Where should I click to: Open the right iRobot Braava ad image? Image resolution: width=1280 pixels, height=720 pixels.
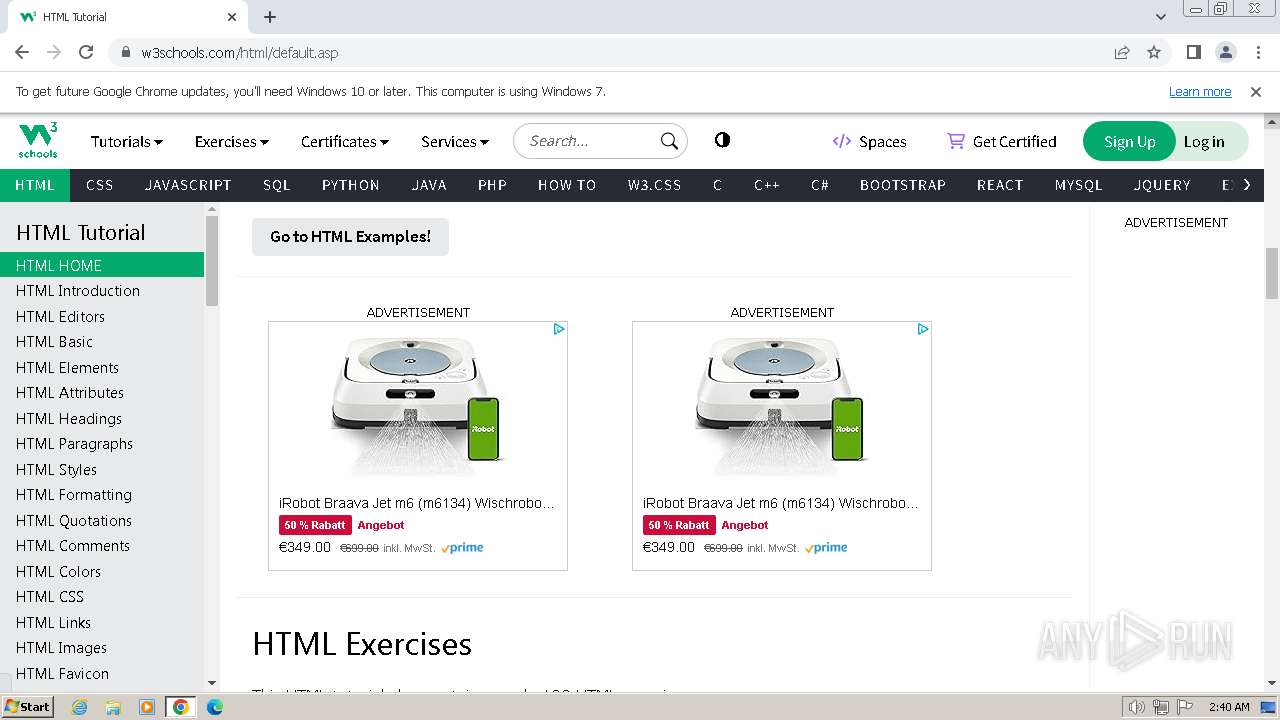point(782,405)
